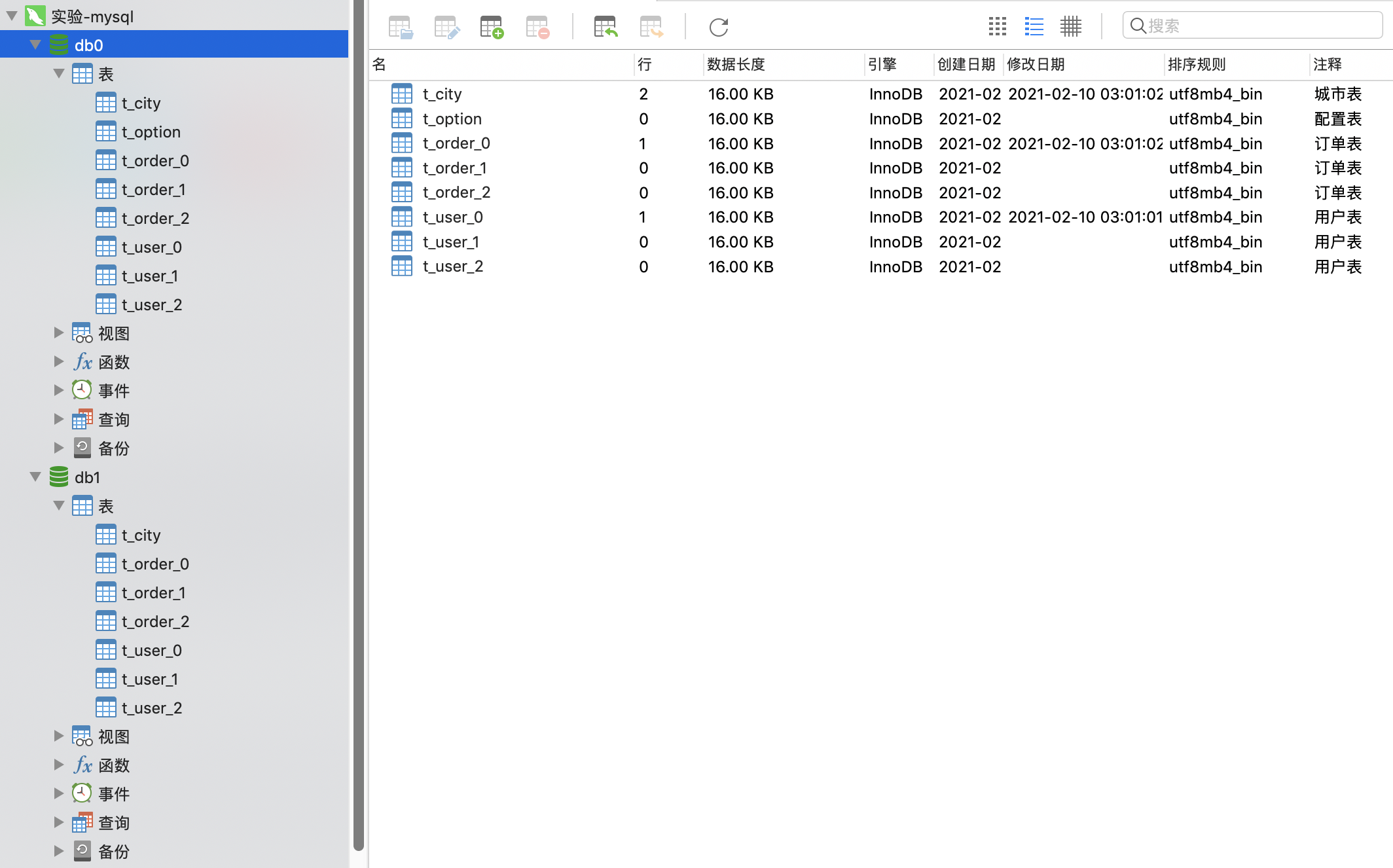Expand the 视图 node under db0
This screenshot has width=1393, height=868.
[x=59, y=333]
